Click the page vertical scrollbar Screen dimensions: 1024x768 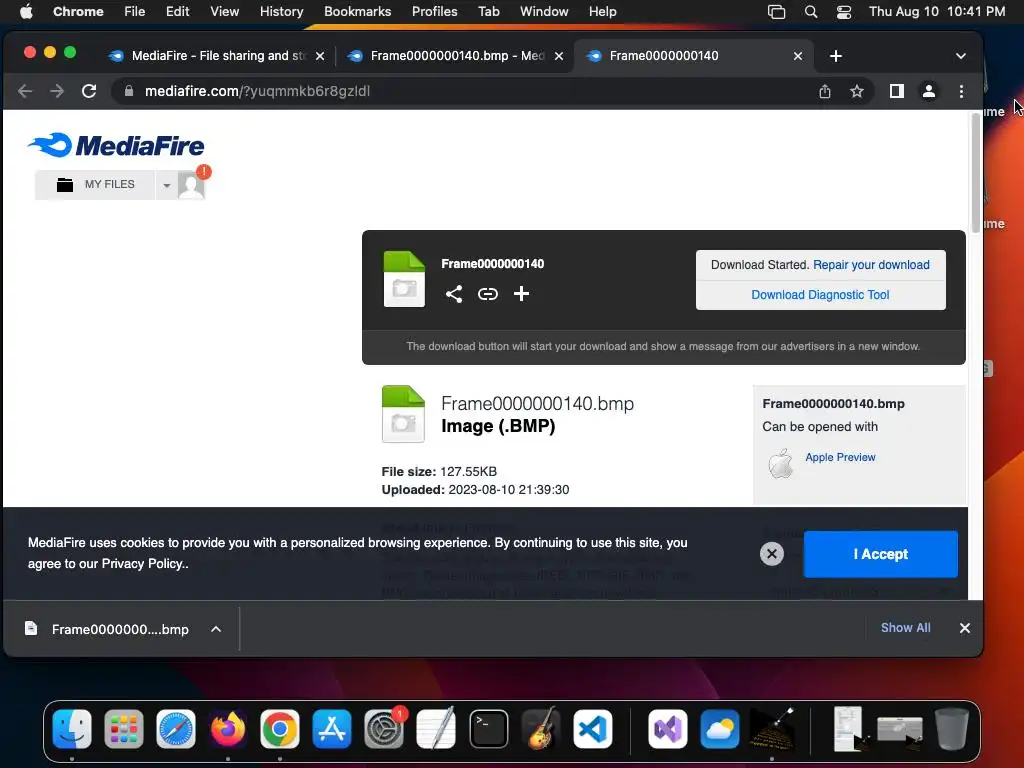(x=976, y=173)
